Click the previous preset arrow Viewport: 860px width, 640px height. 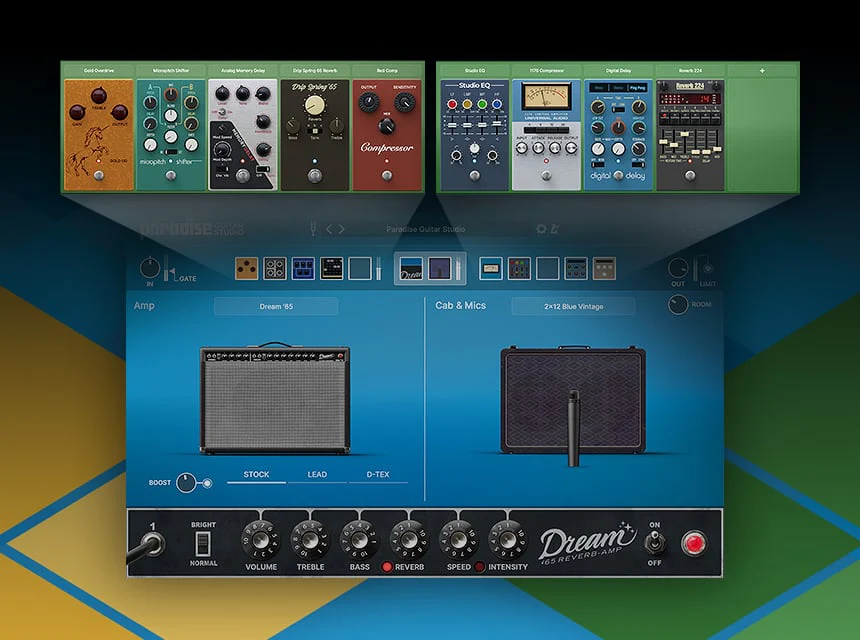[329, 229]
